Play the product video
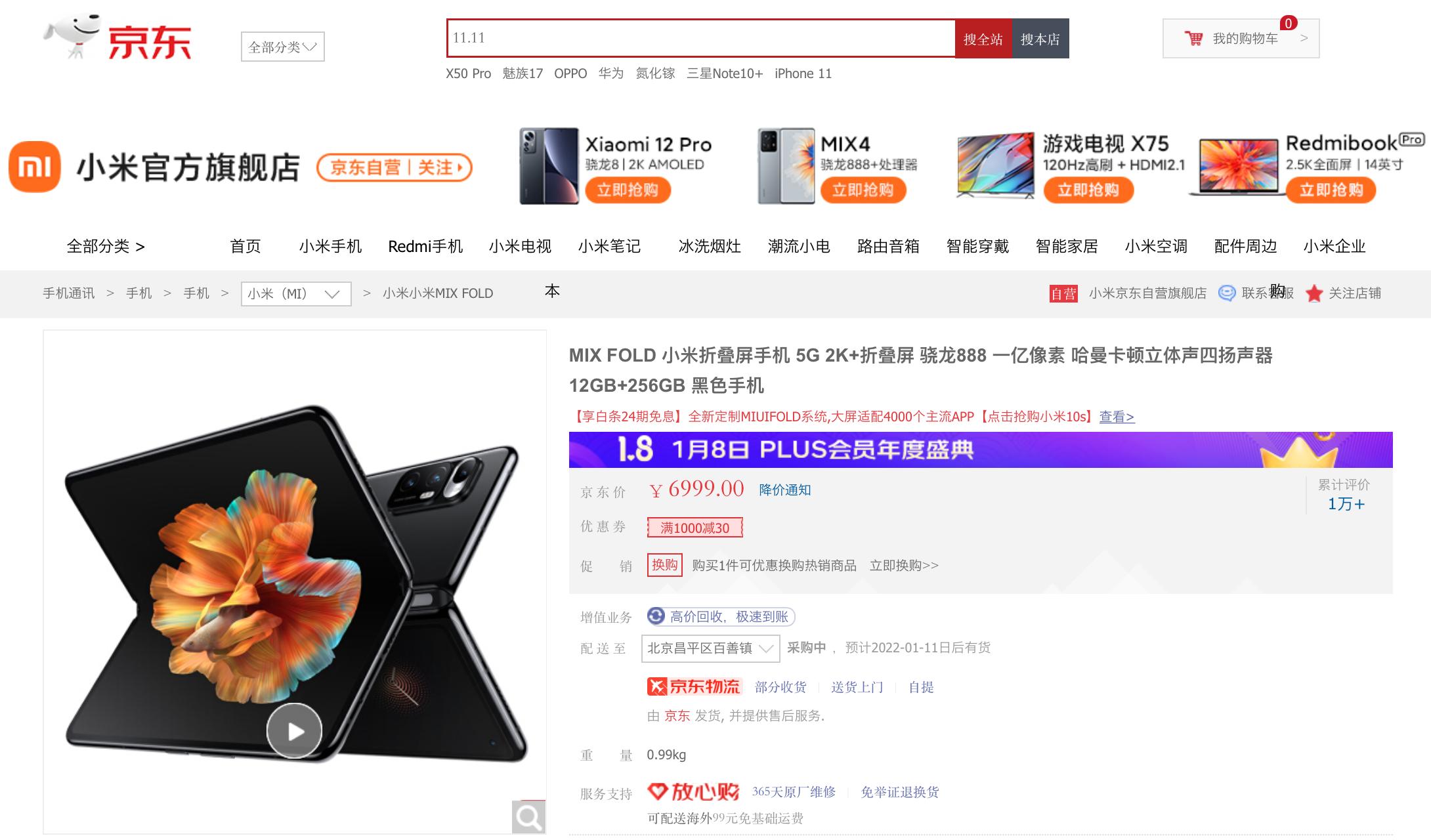The width and height of the screenshot is (1431, 840). (x=294, y=730)
